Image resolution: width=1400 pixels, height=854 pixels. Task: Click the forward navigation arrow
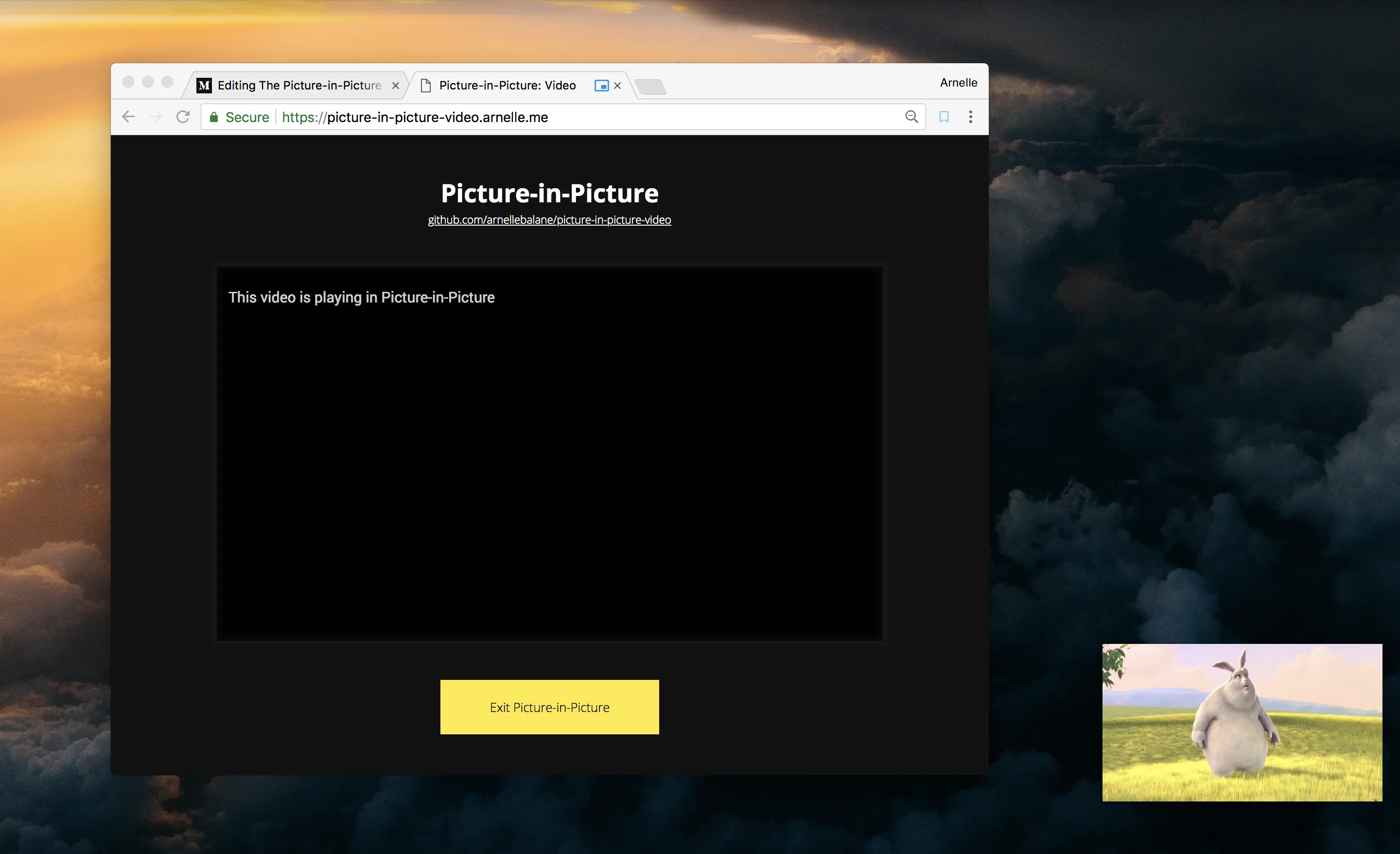[x=155, y=117]
